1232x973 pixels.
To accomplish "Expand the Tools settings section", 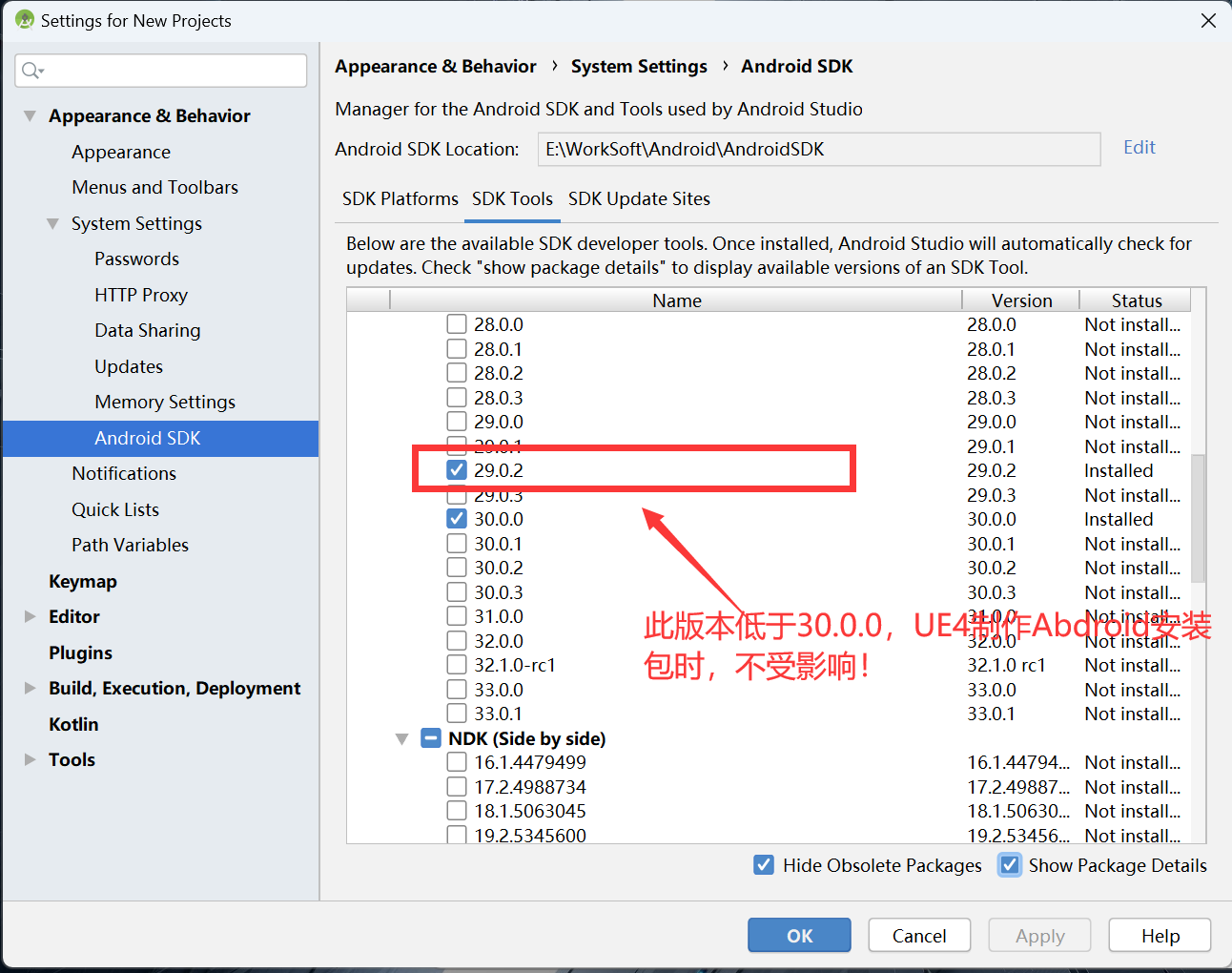I will click(x=30, y=760).
